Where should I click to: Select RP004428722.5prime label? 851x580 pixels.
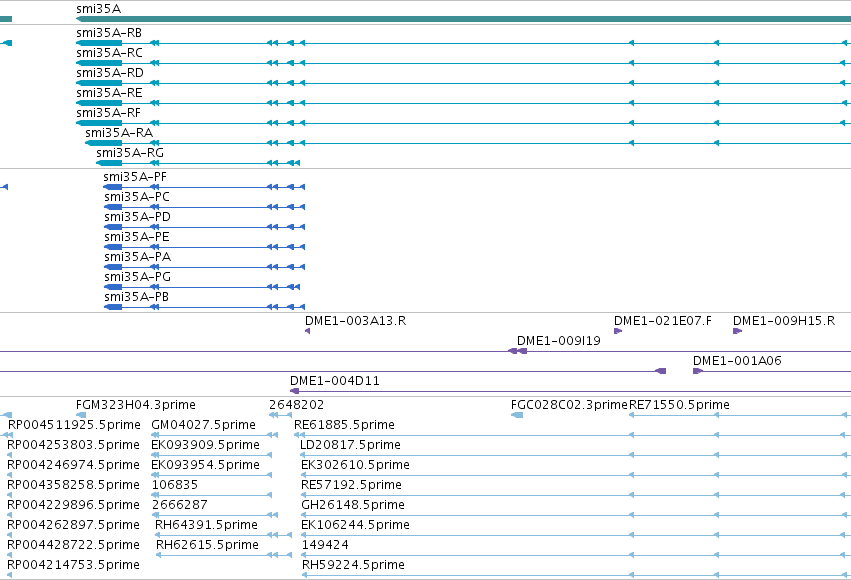pyautogui.click(x=73, y=545)
